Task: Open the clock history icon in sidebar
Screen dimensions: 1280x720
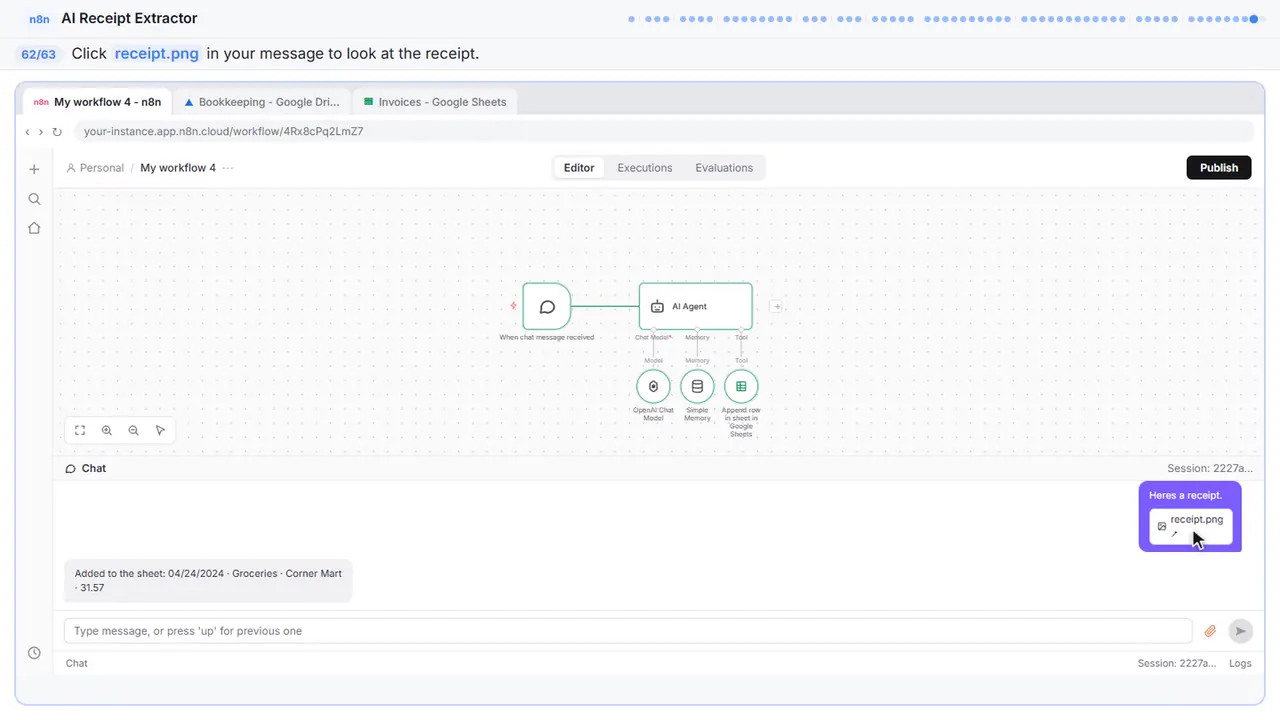Action: click(x=34, y=653)
